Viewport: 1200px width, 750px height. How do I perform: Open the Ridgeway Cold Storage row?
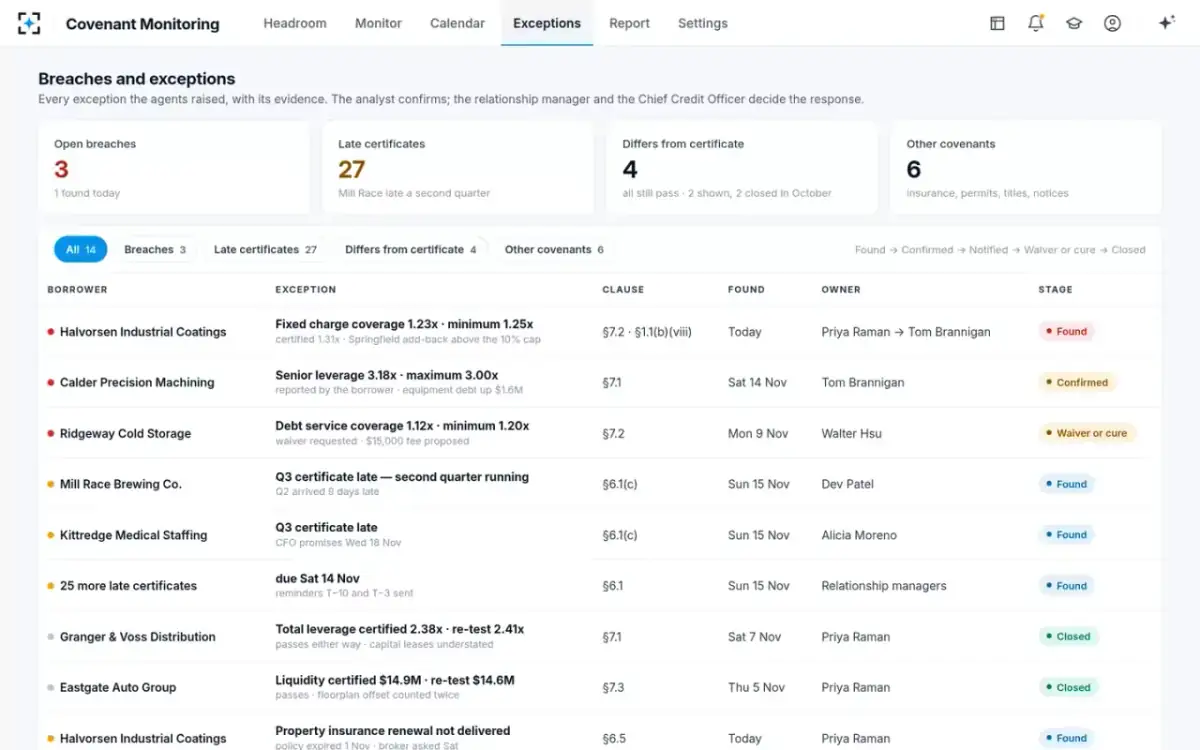point(600,433)
